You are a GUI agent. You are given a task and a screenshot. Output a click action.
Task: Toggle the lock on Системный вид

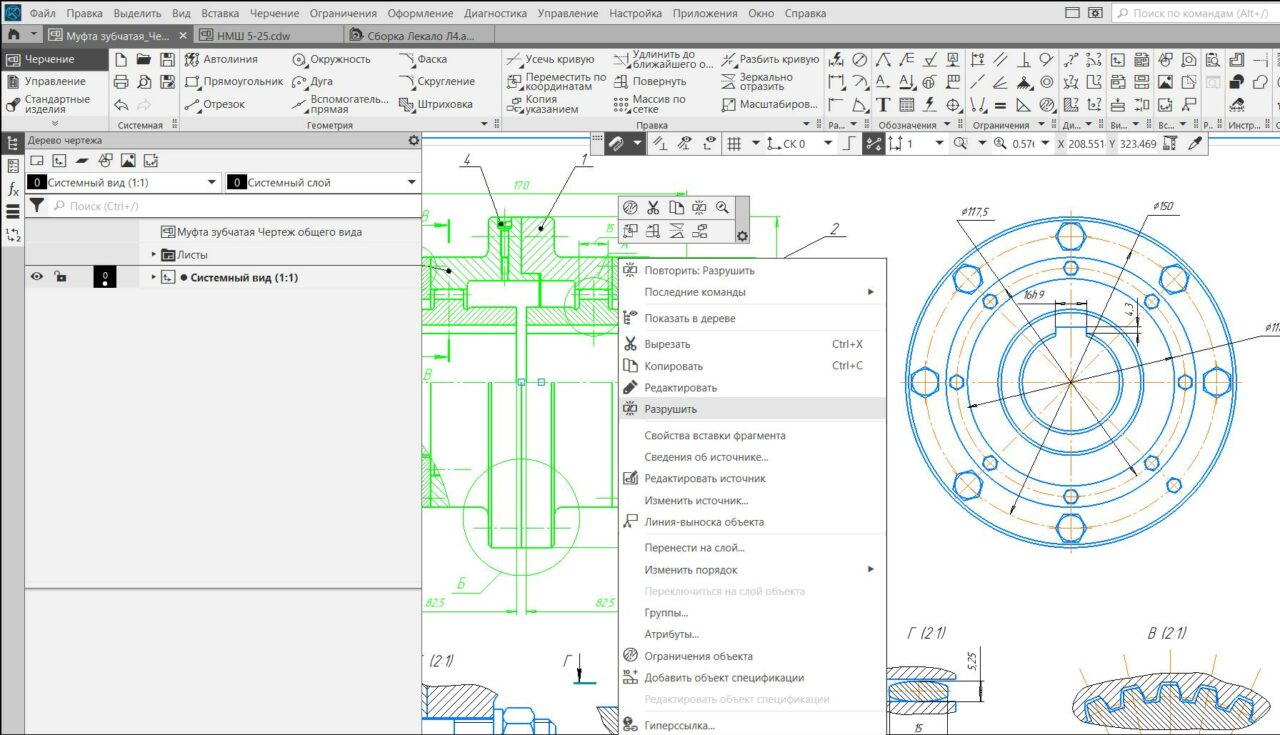(61, 277)
